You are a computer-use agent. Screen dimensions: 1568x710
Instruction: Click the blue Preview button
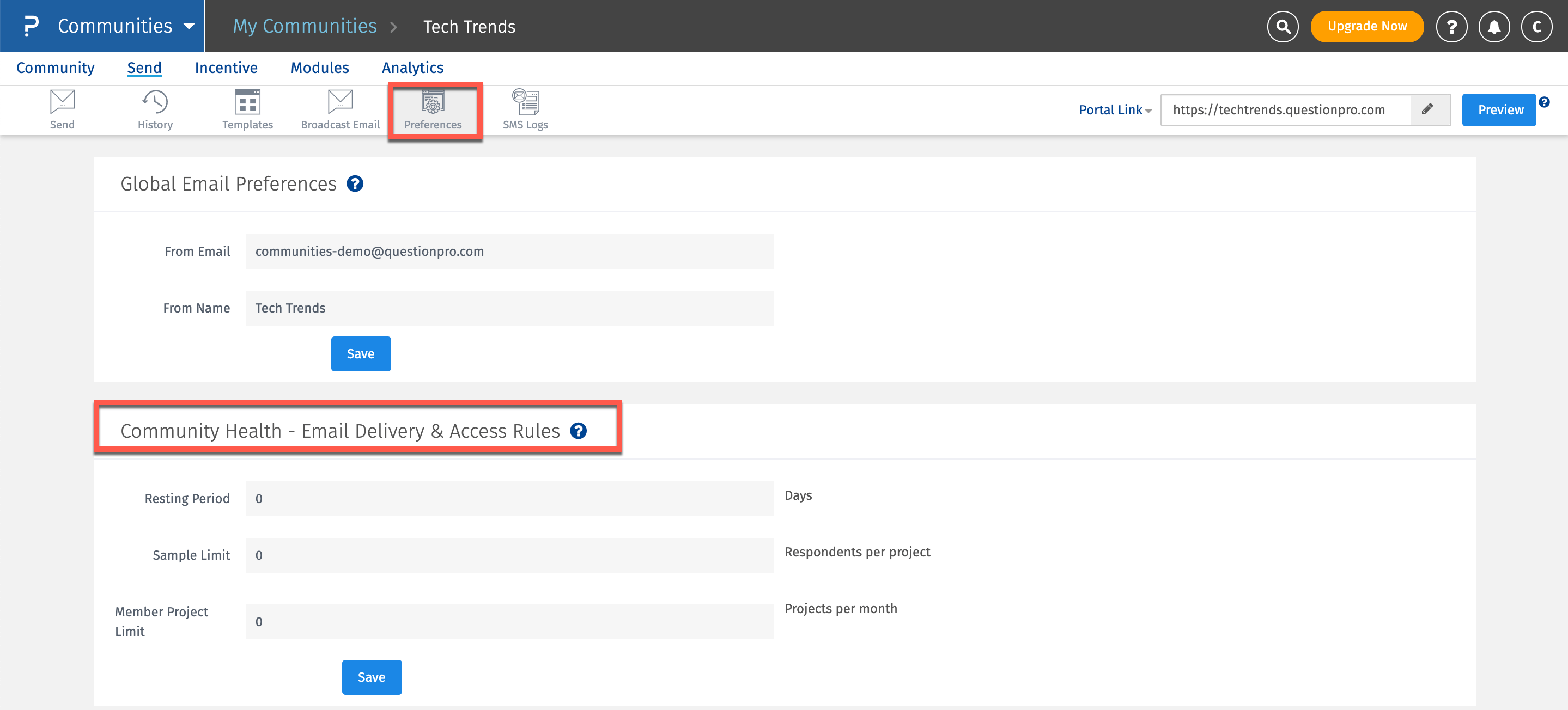pyautogui.click(x=1500, y=110)
